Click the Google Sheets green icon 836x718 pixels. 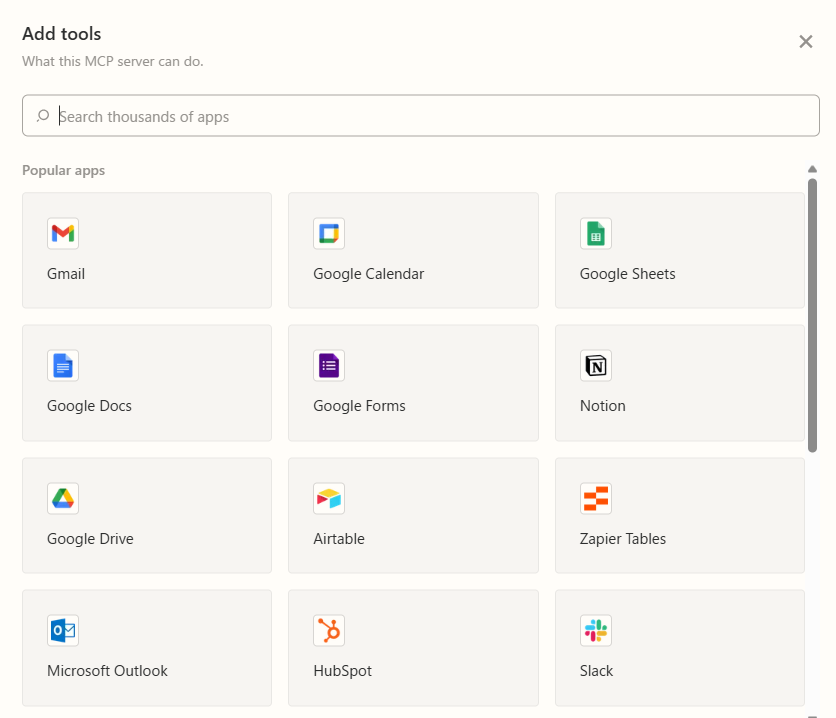coord(596,233)
